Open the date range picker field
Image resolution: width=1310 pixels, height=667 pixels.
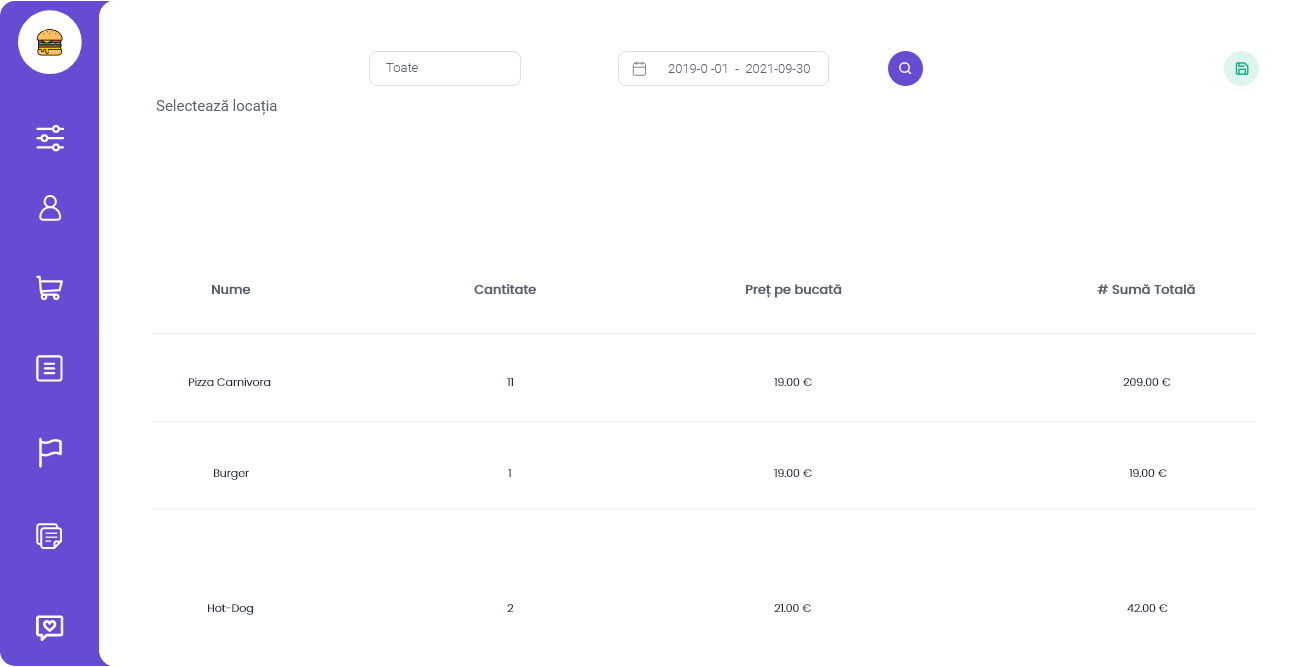click(x=723, y=68)
